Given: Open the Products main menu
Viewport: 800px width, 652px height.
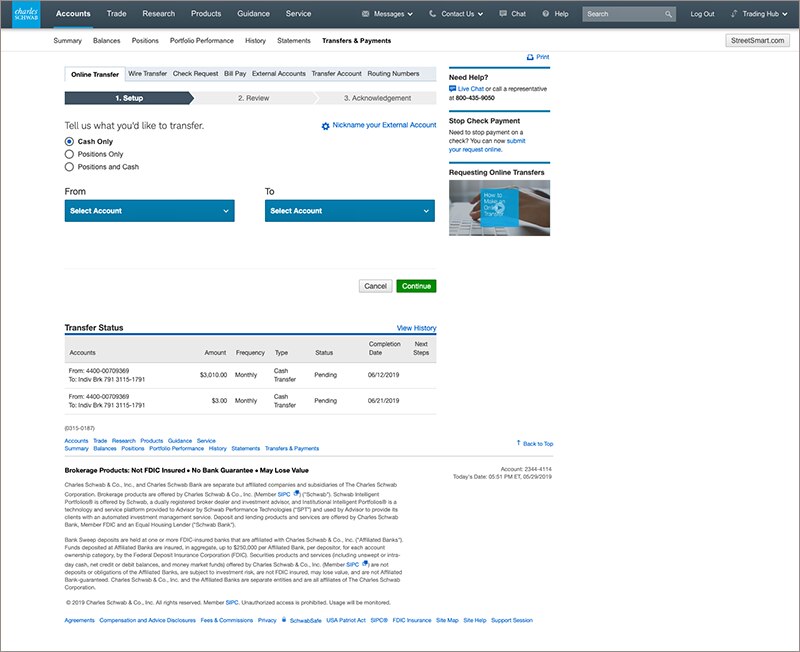Looking at the screenshot, I should pyautogui.click(x=206, y=14).
